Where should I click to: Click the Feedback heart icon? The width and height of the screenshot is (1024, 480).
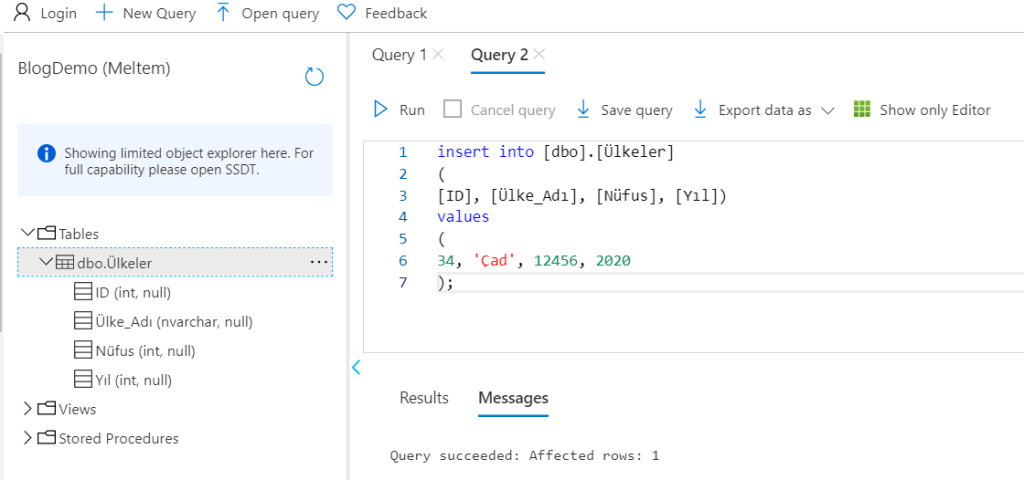click(x=346, y=13)
